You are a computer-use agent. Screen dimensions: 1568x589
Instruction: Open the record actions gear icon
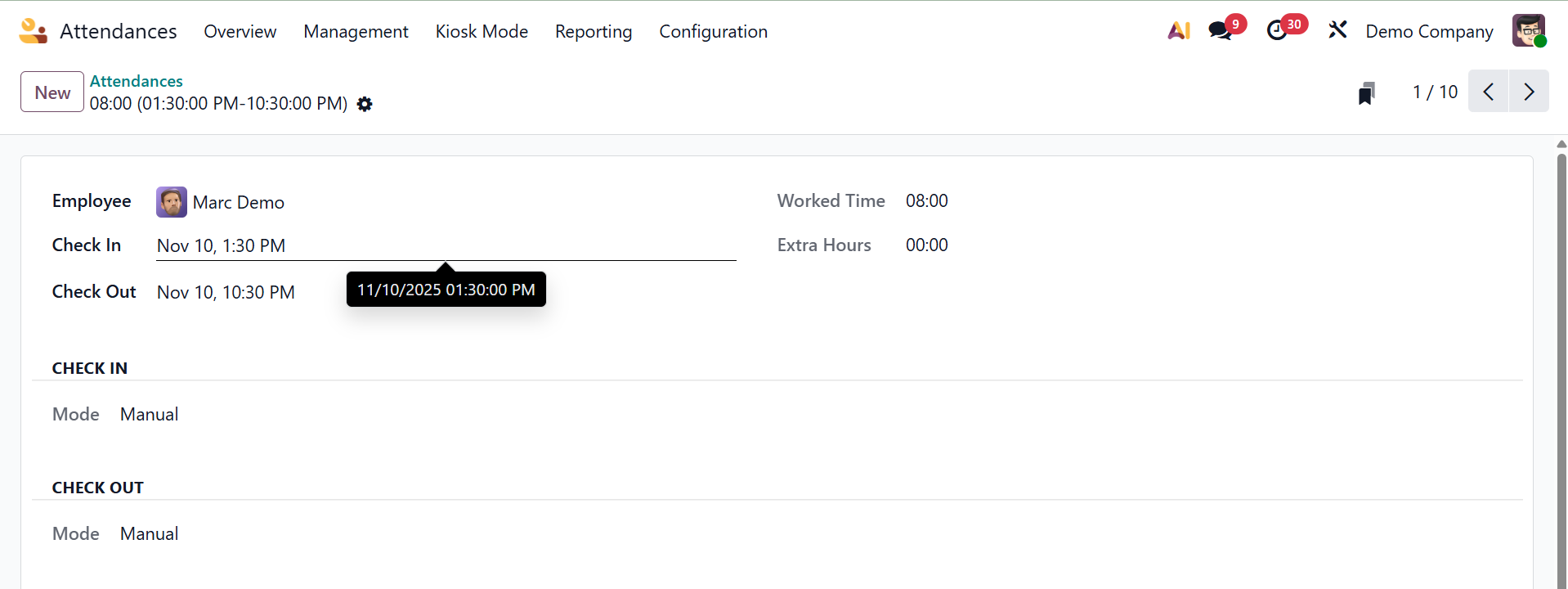[x=365, y=105]
